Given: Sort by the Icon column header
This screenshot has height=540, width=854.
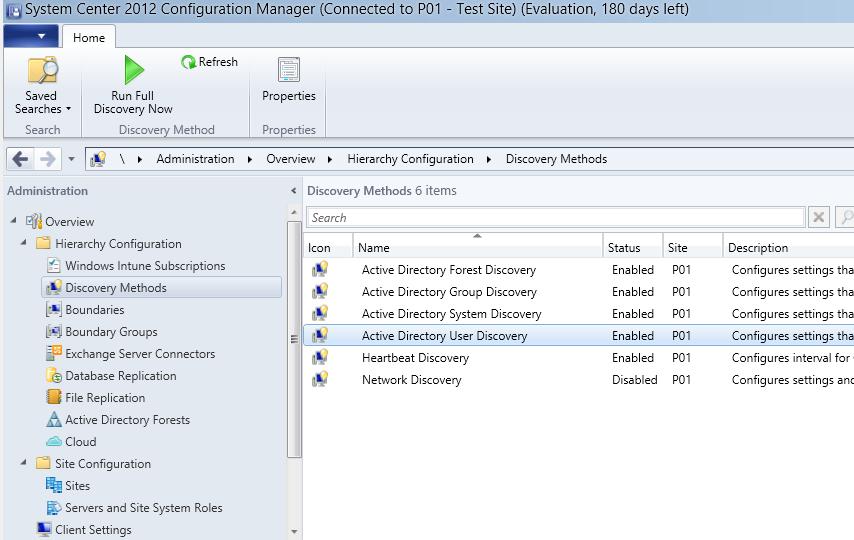Looking at the screenshot, I should pyautogui.click(x=328, y=247).
